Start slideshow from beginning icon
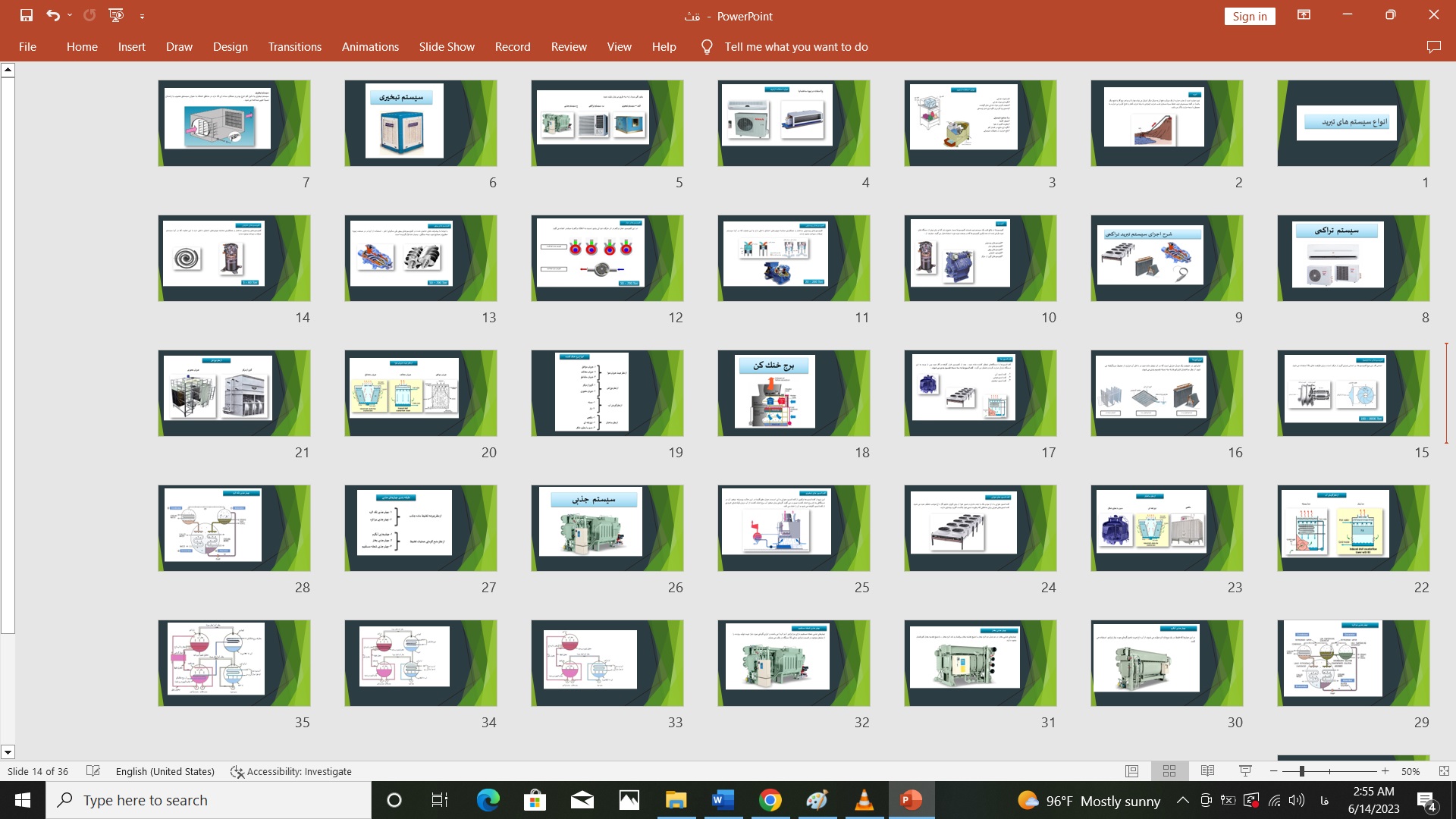The image size is (1456, 819). 116,15
